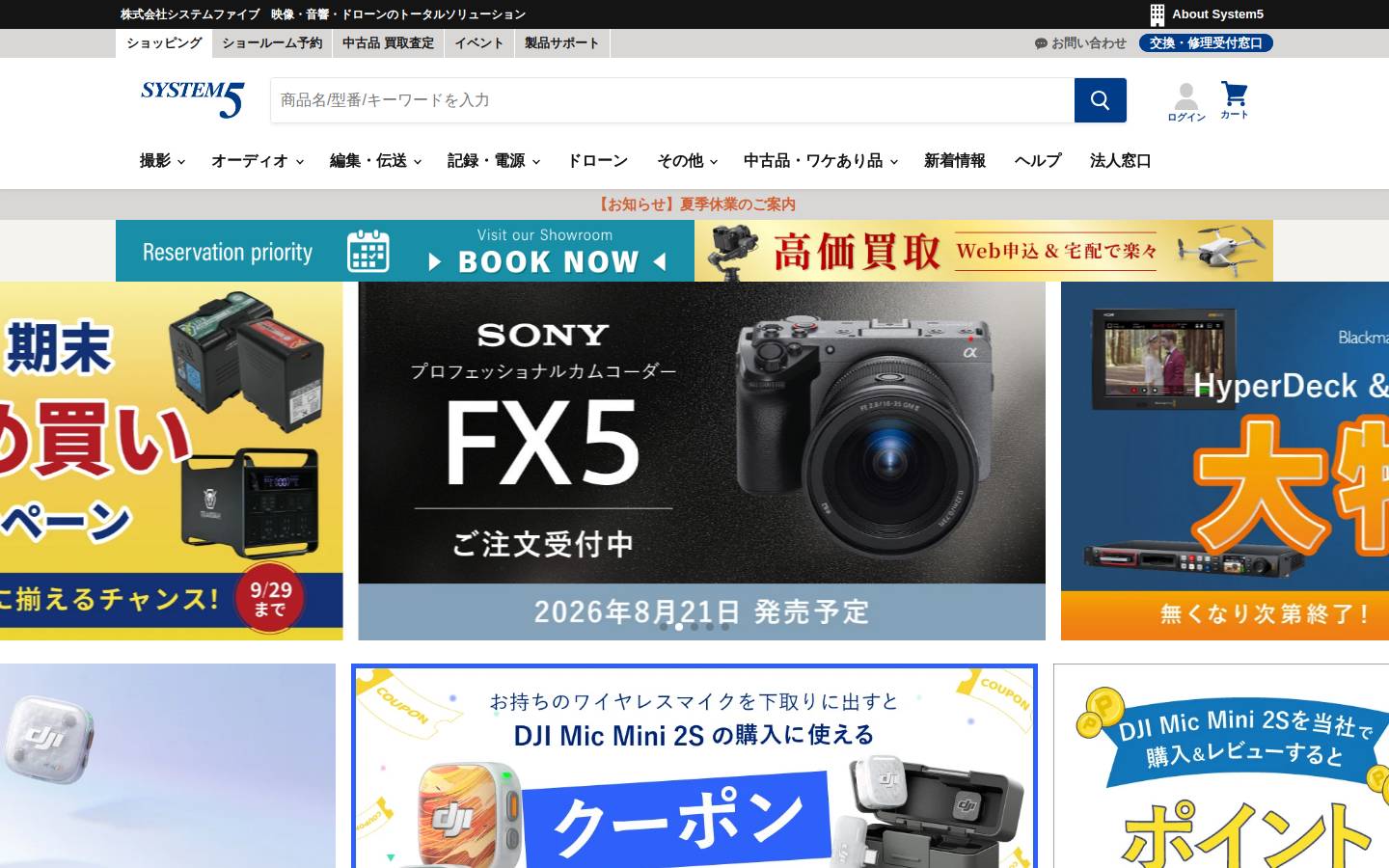Select the fourth carousel dot
This screenshot has height=868, width=1389.
pos(710,627)
